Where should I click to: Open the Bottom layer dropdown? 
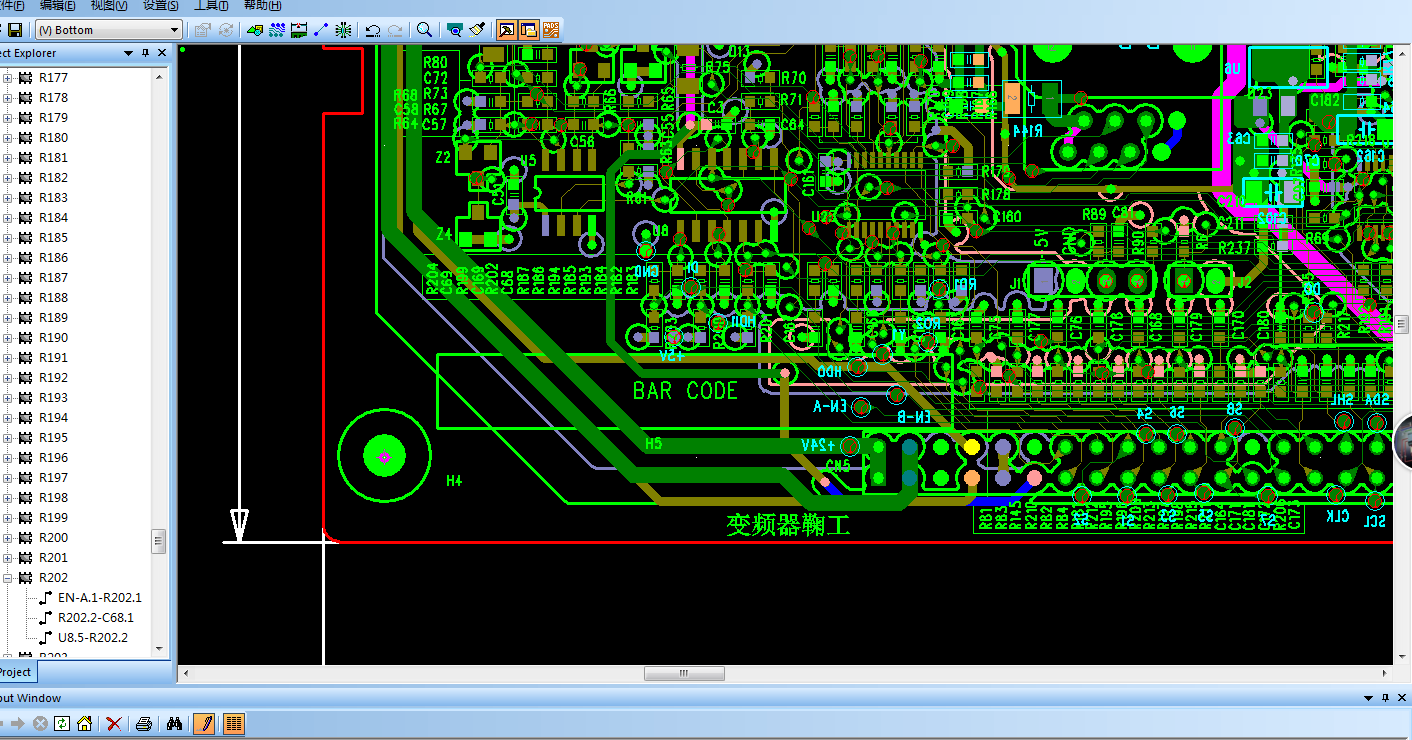[109, 30]
